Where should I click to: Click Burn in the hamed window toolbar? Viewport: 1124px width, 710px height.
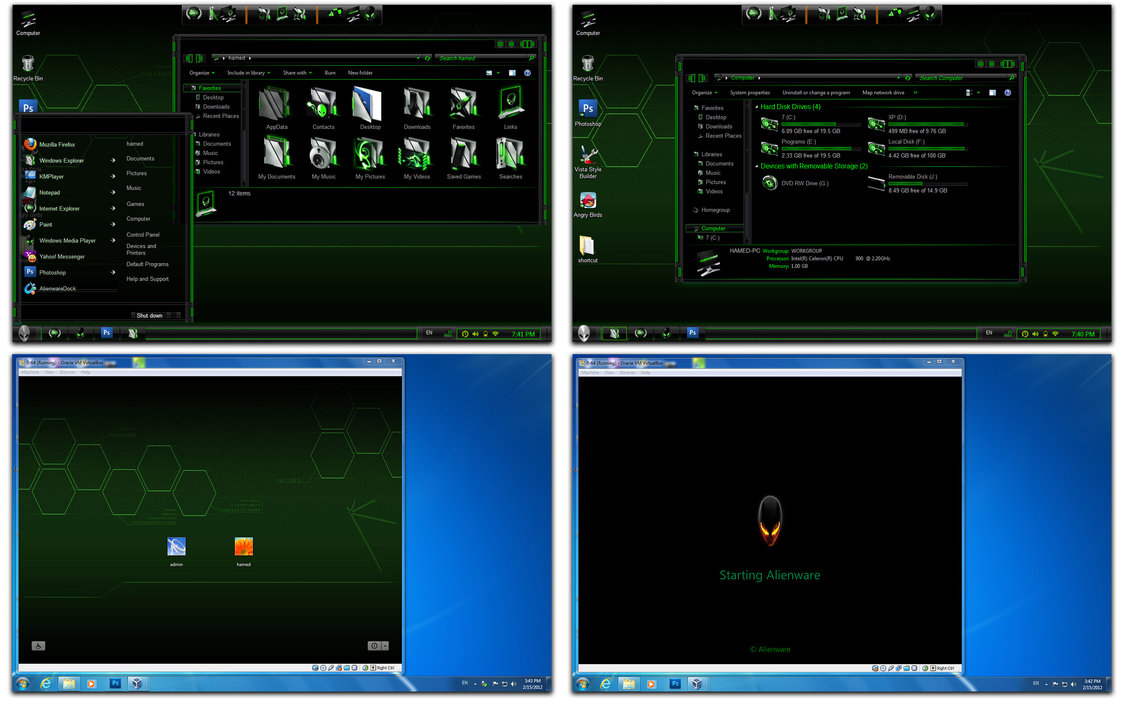(x=330, y=72)
